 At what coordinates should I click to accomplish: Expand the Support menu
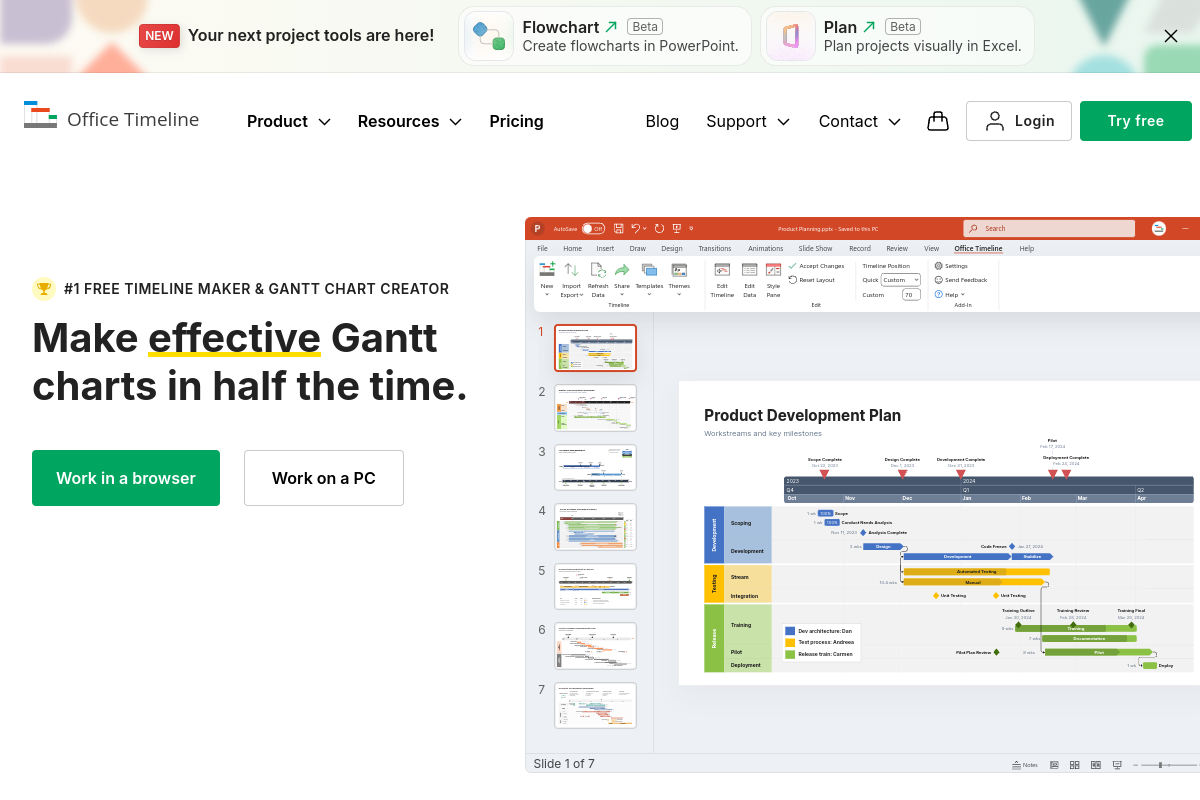(748, 121)
